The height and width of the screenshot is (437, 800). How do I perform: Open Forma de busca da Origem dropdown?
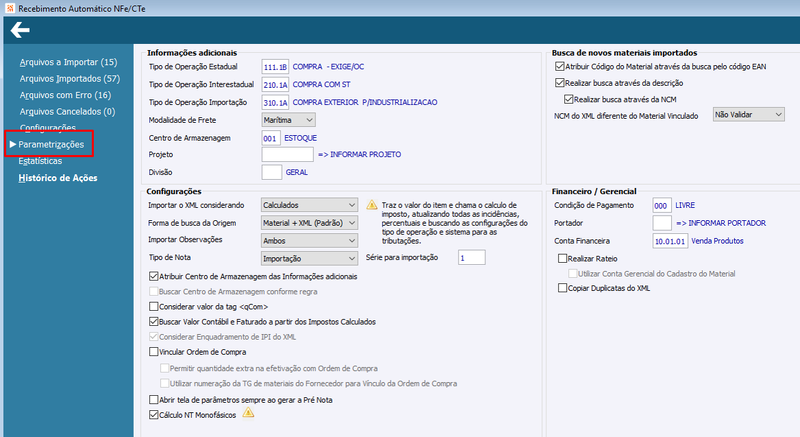click(309, 223)
